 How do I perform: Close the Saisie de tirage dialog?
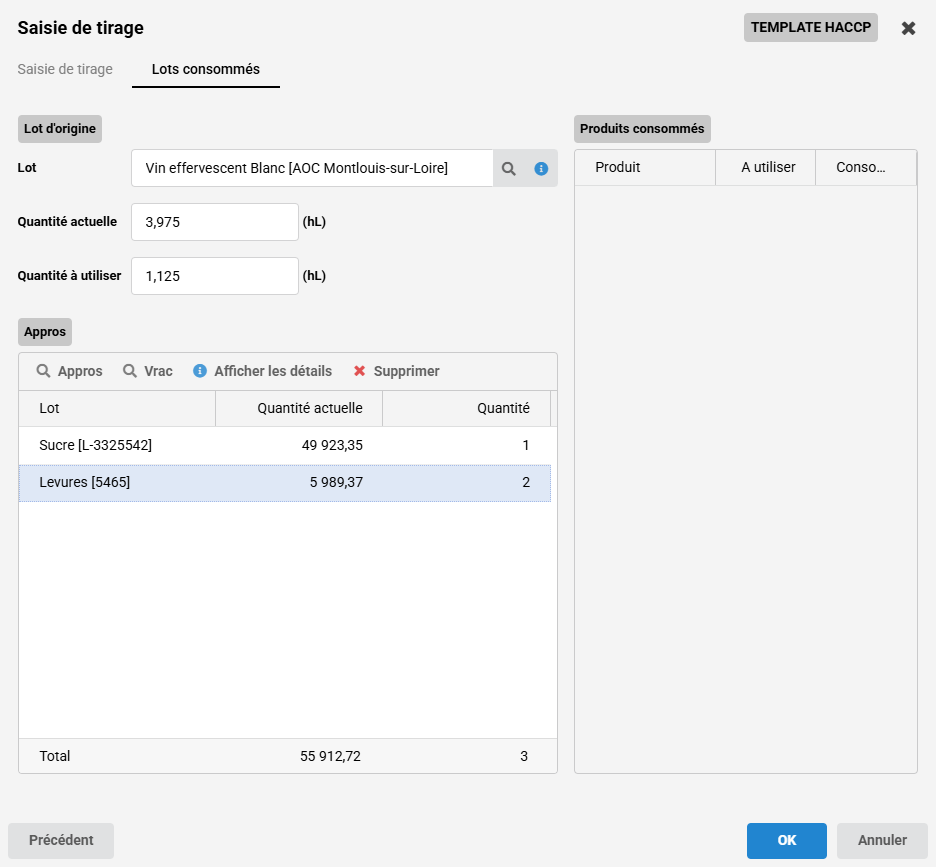tap(908, 28)
